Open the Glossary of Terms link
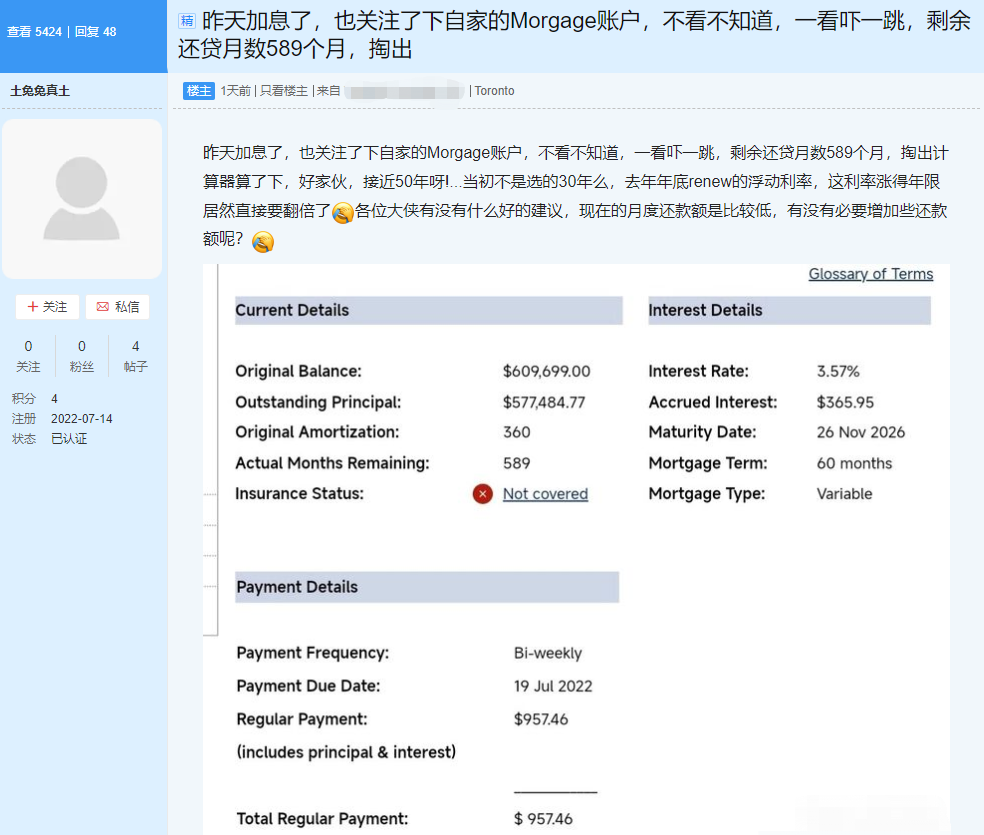Viewport: 984px width, 835px height. [x=870, y=274]
